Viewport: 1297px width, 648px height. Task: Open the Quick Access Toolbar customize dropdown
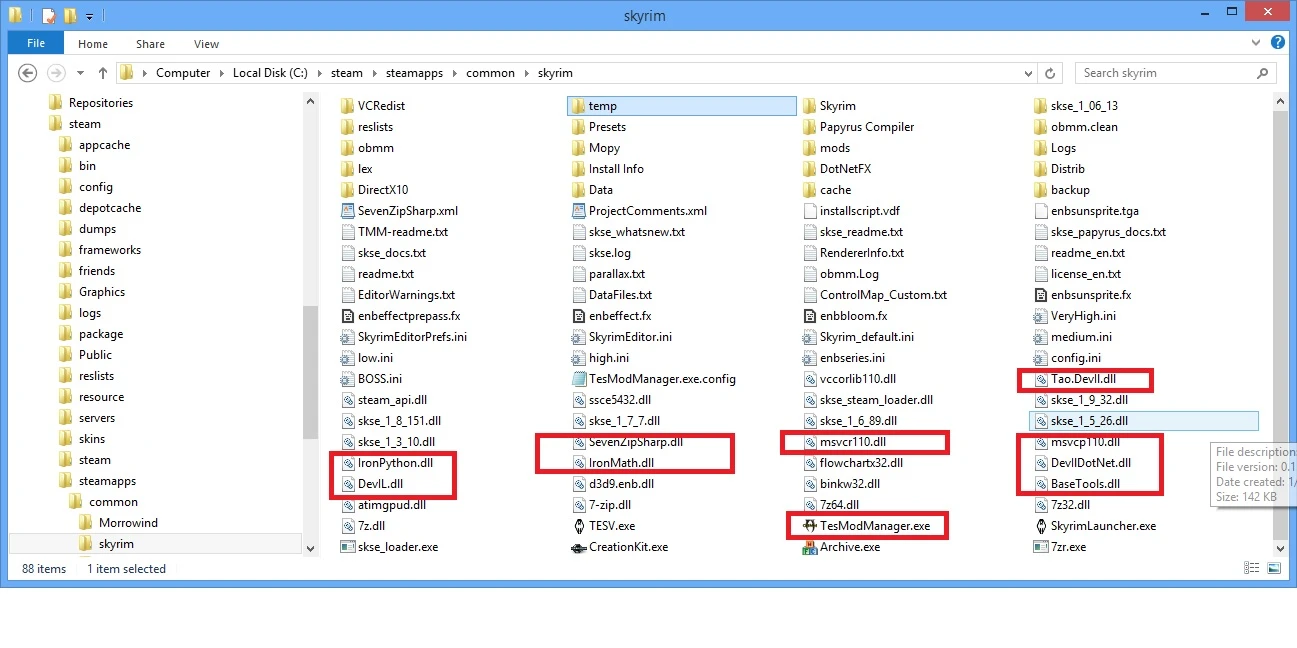tap(90, 15)
